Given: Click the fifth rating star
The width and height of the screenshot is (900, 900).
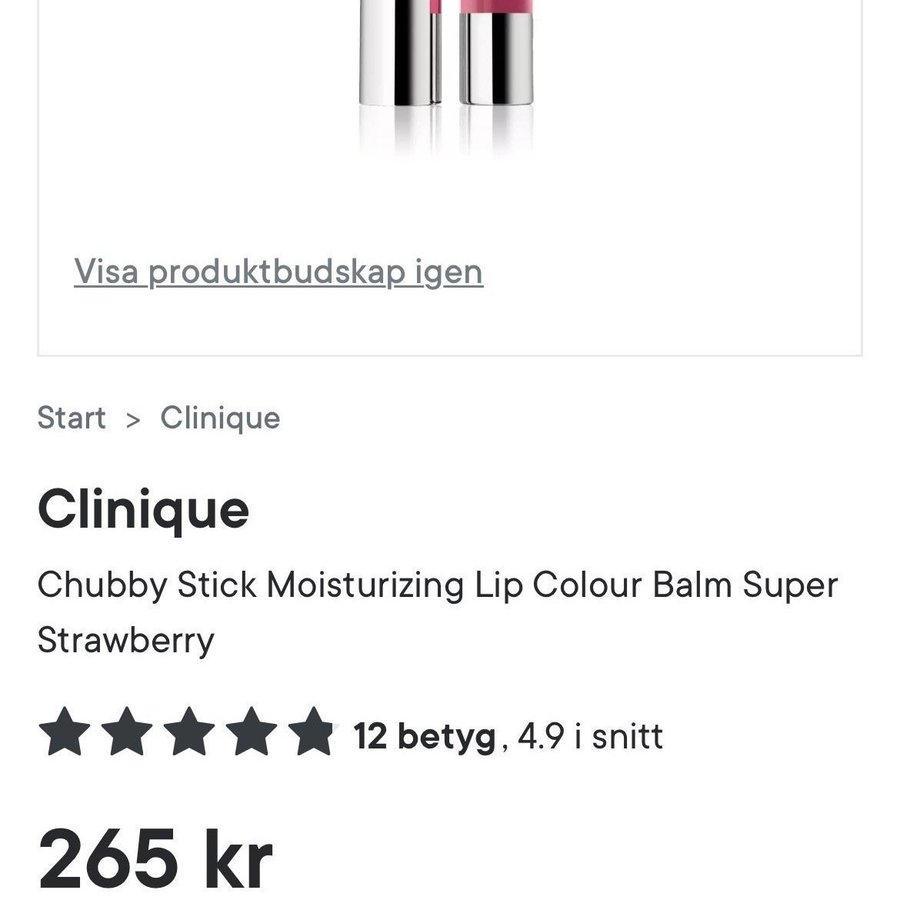Looking at the screenshot, I should (312, 732).
